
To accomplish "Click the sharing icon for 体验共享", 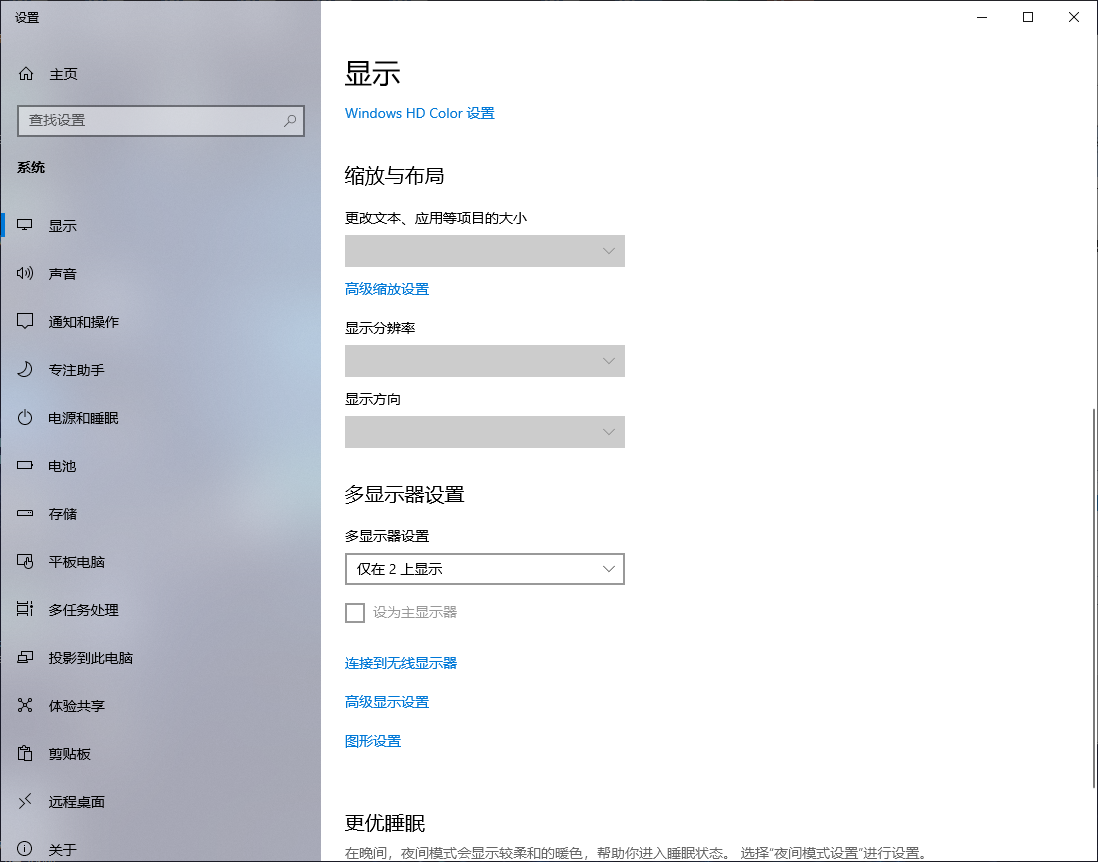I will point(25,705).
